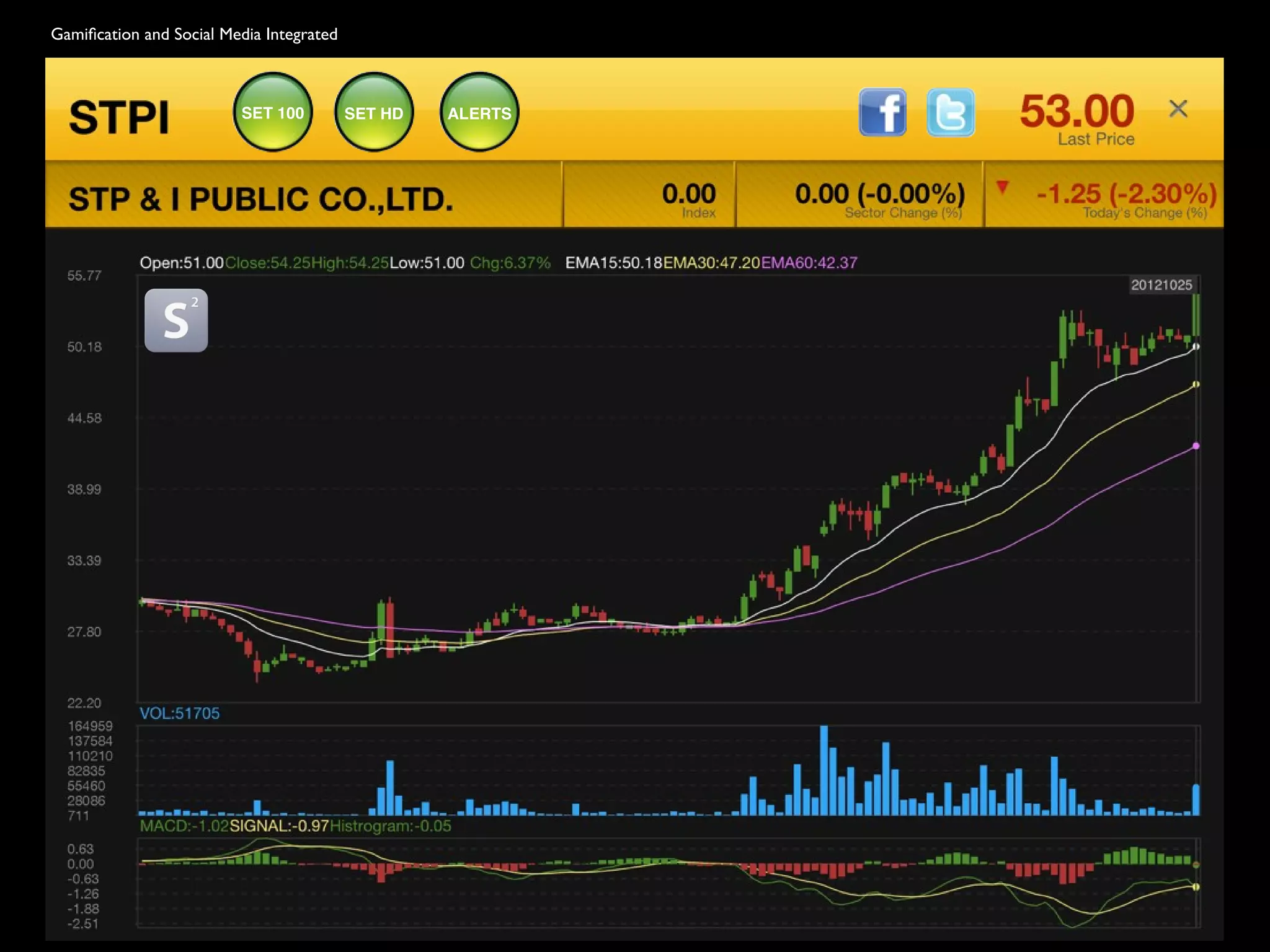
Task: Select Today's Change percentage cell
Action: [1126, 195]
